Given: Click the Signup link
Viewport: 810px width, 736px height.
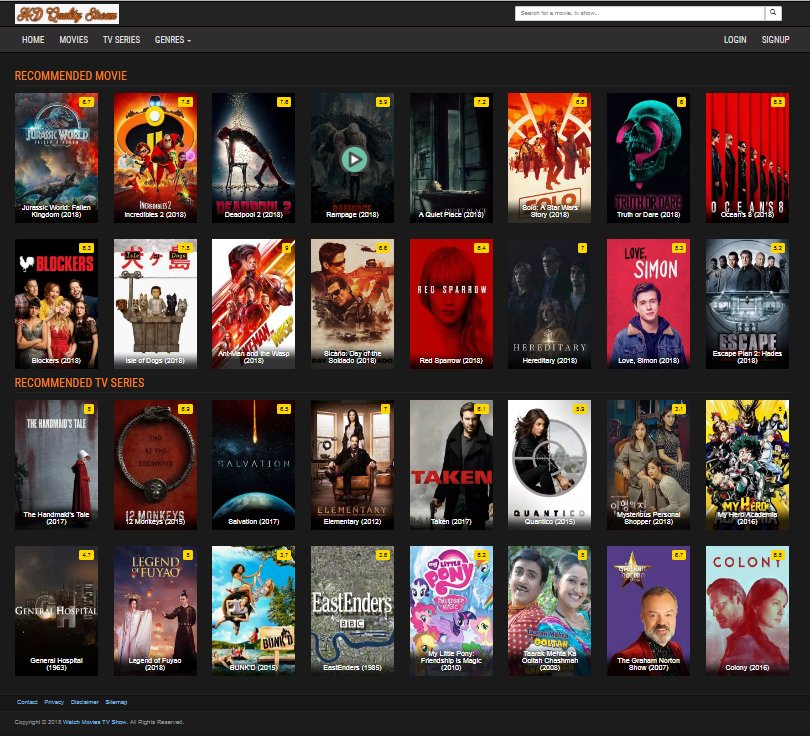Looking at the screenshot, I should tap(775, 40).
